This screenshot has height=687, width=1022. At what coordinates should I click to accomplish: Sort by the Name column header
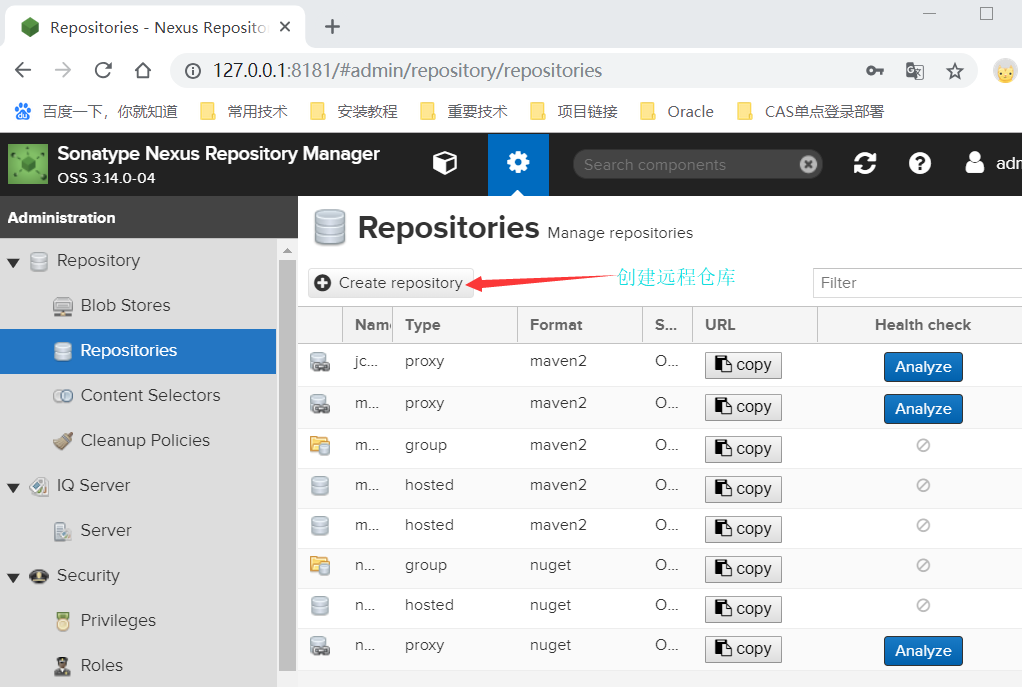click(368, 325)
